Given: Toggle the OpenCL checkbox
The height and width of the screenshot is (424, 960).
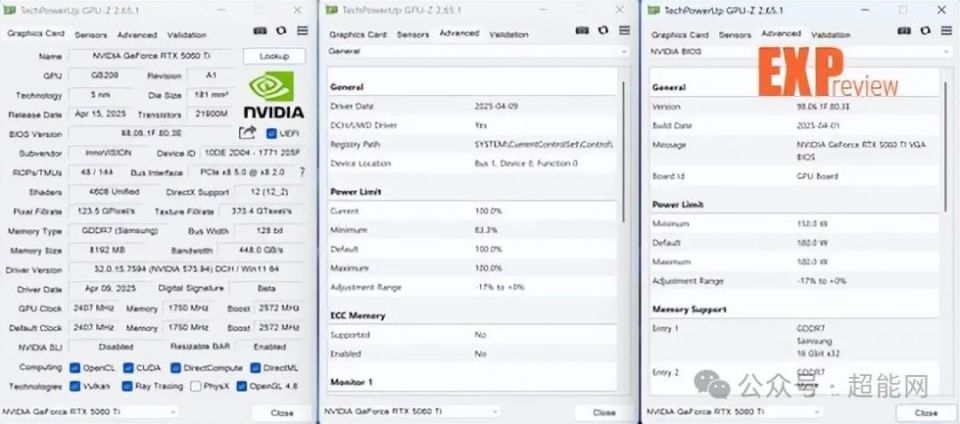Looking at the screenshot, I should [75, 368].
